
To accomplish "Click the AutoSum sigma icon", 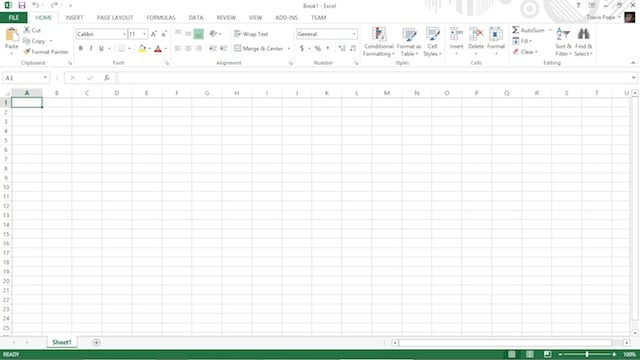I will (x=516, y=30).
